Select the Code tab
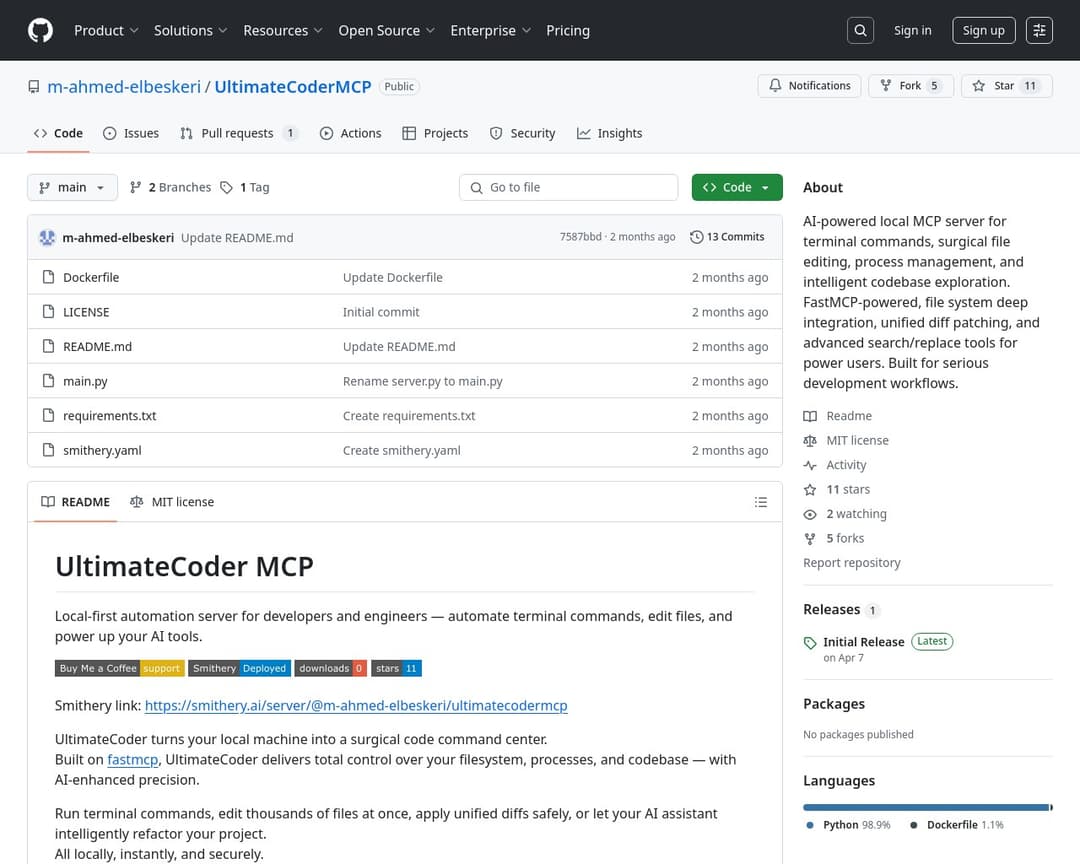Viewport: 1080px width, 864px height. [59, 134]
